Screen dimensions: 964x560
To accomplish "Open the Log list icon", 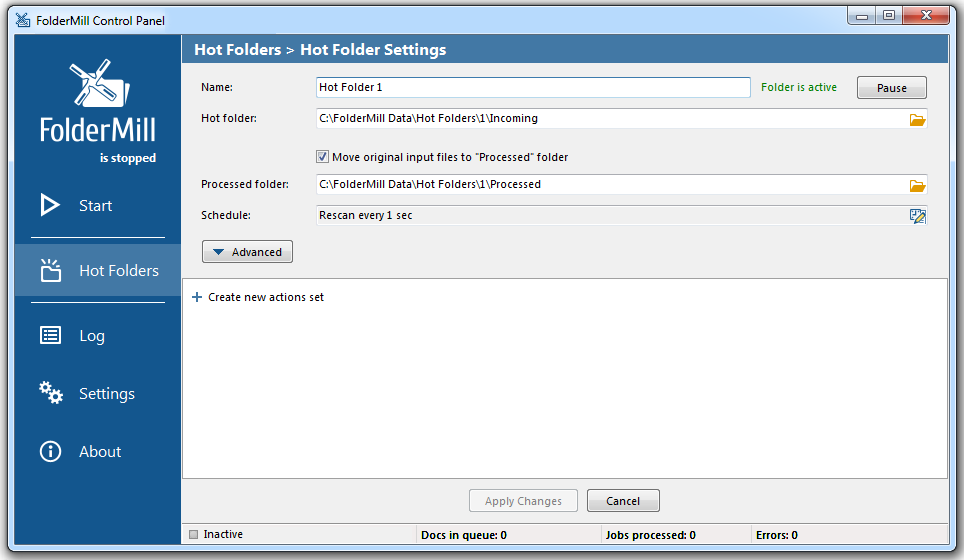I will pyautogui.click(x=50, y=335).
